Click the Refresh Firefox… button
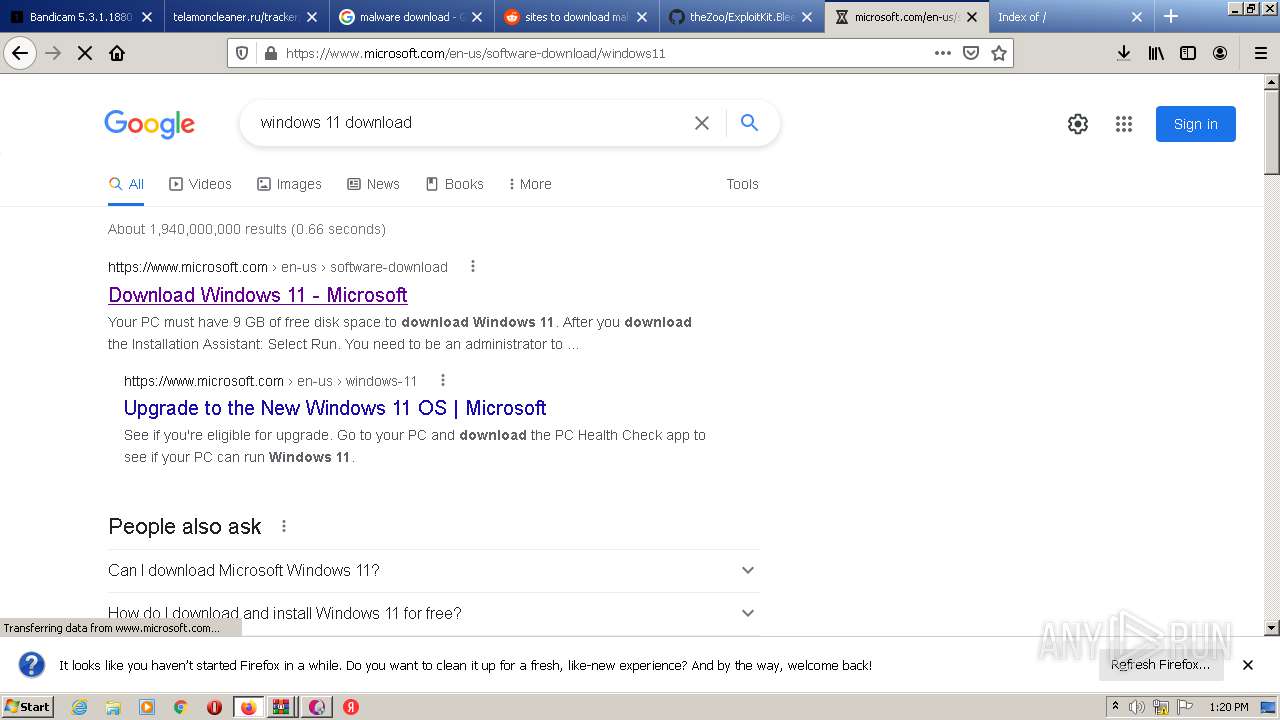 coord(1161,665)
